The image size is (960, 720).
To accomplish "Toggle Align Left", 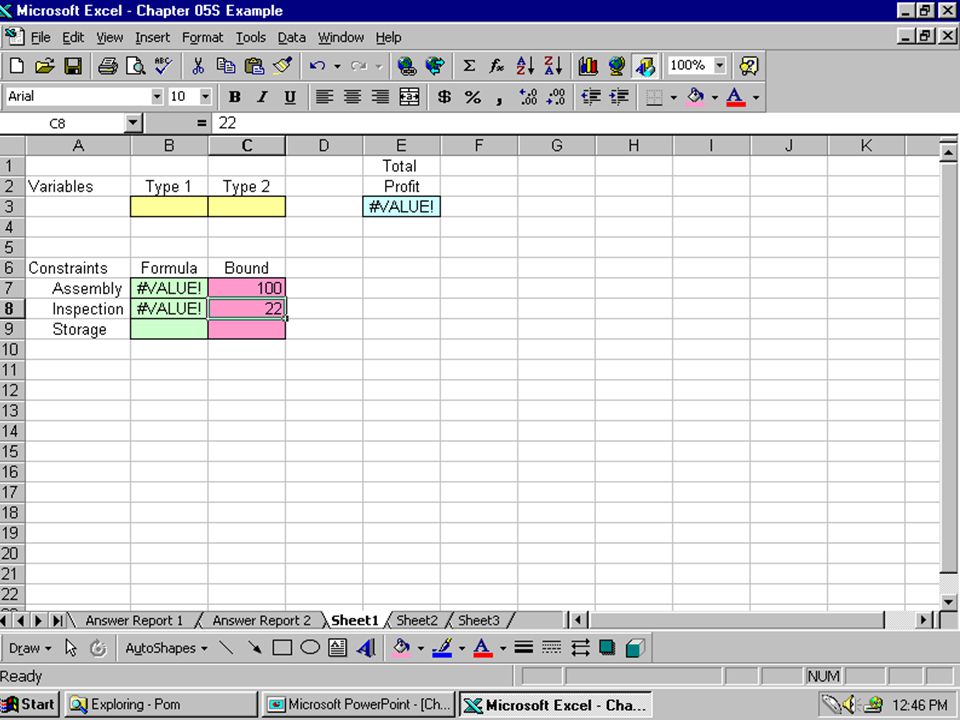I will [324, 97].
